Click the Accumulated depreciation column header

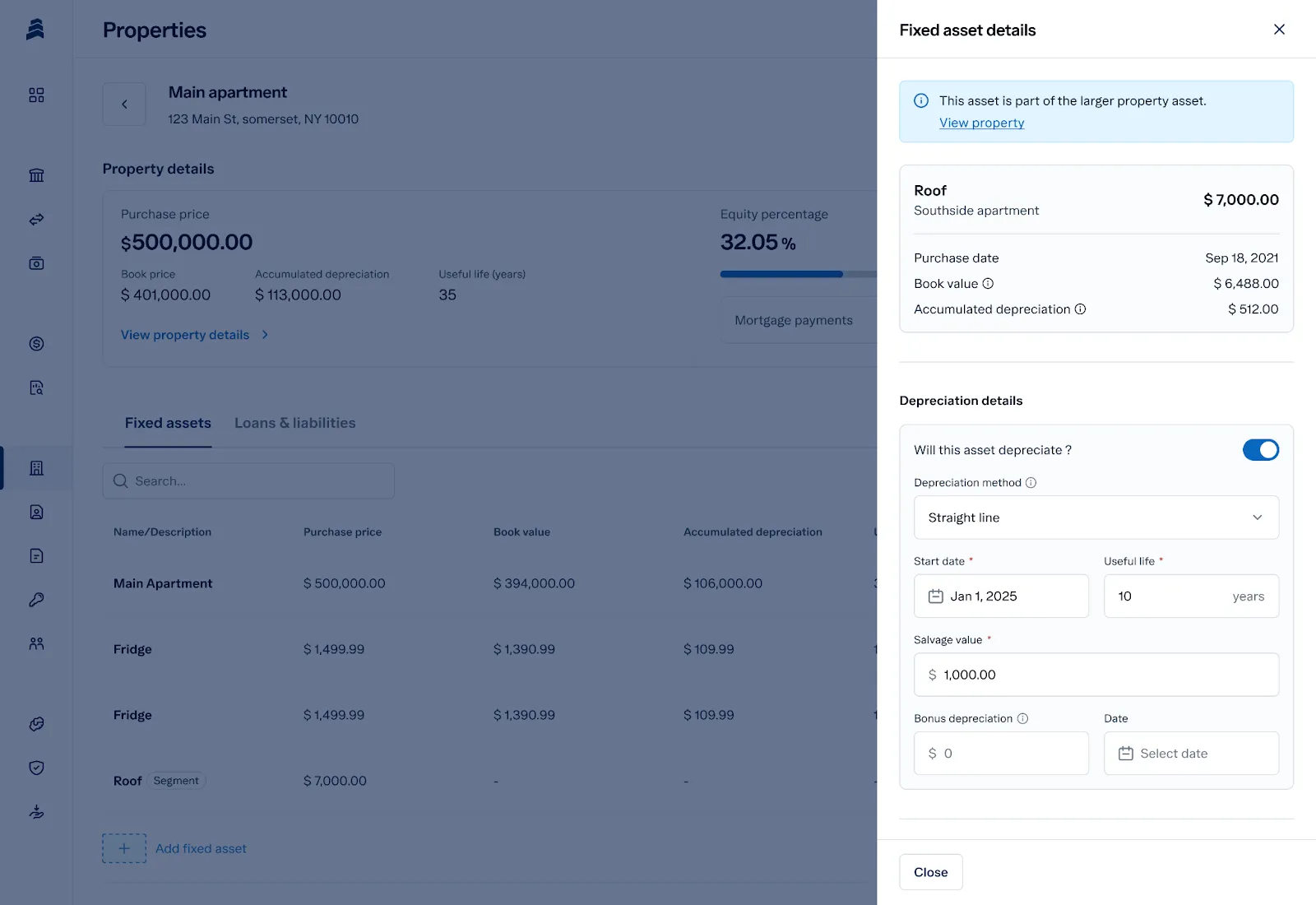753,532
